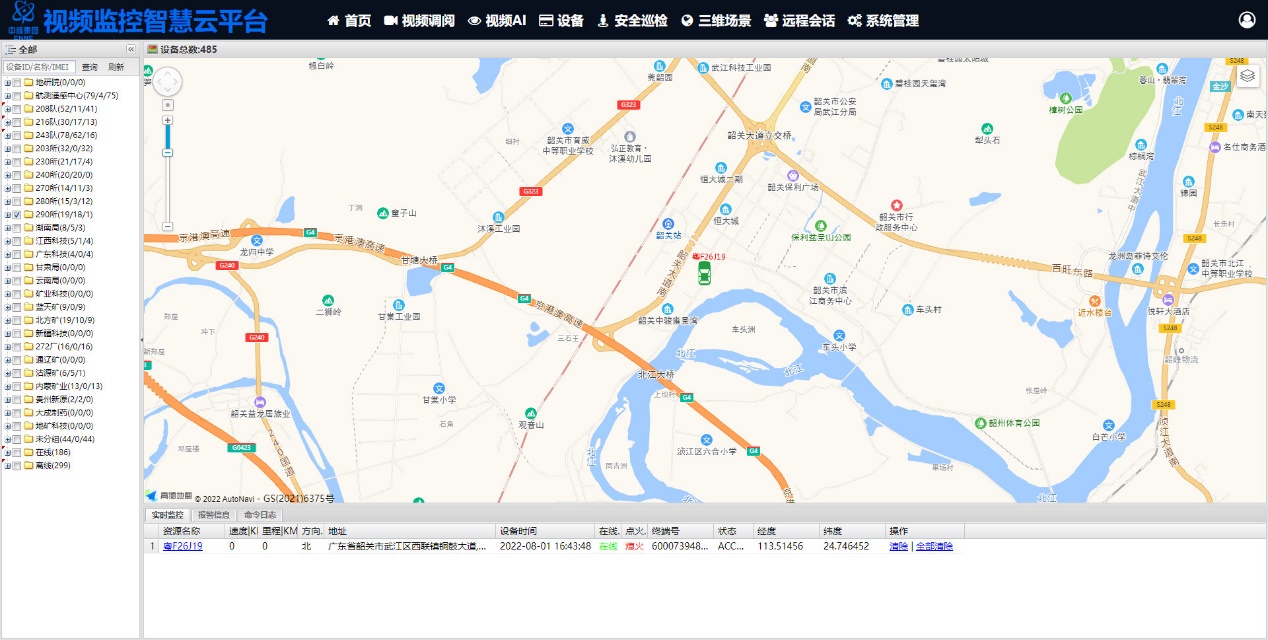This screenshot has height=640, width=1268.
Task: Click the 刷新 refresh button
Action: (116, 67)
